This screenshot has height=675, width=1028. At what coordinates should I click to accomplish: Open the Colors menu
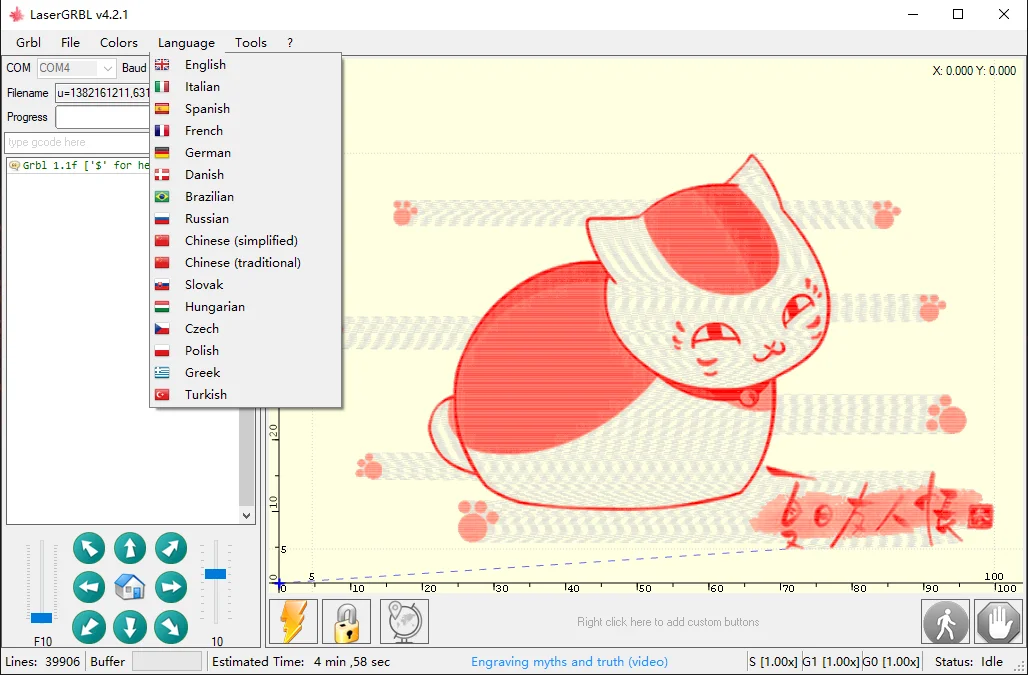[x=119, y=43]
